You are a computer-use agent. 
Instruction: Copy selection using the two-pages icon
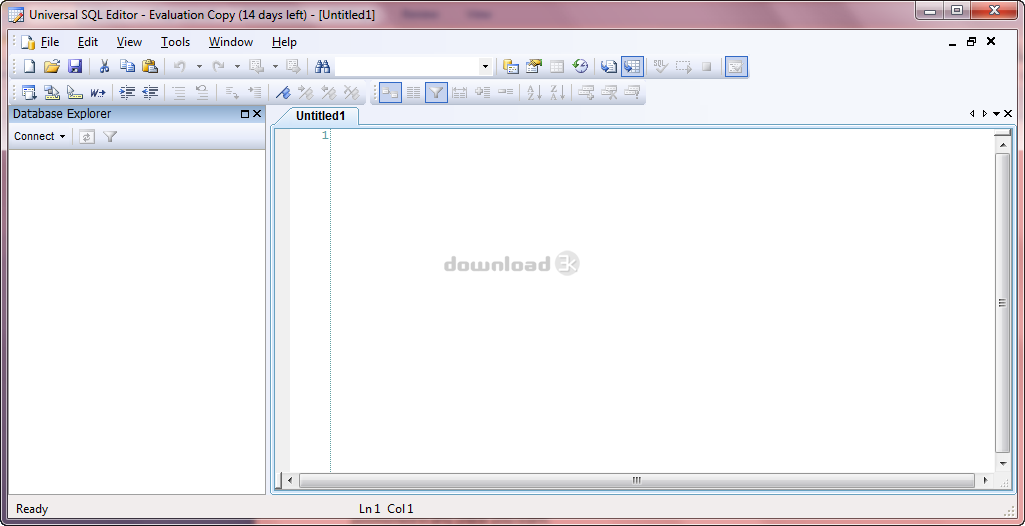pyautogui.click(x=127, y=66)
